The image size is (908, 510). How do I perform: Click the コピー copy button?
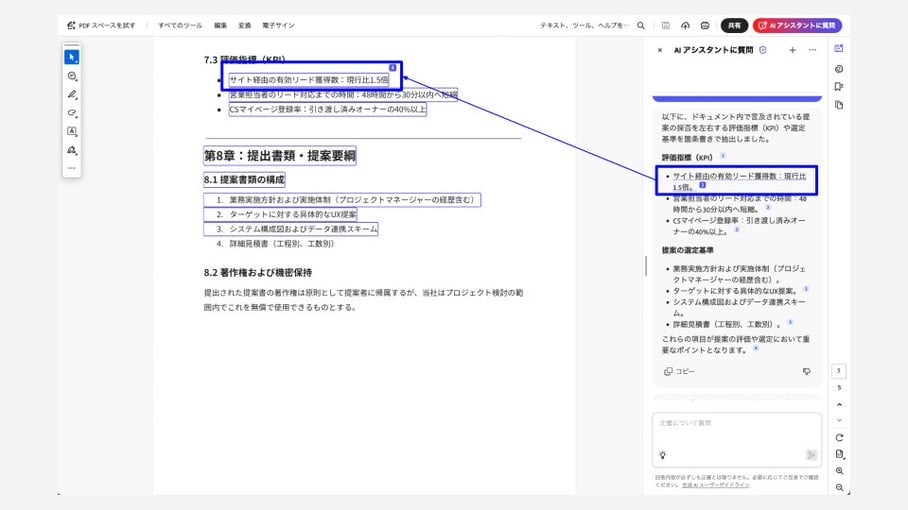click(x=679, y=371)
